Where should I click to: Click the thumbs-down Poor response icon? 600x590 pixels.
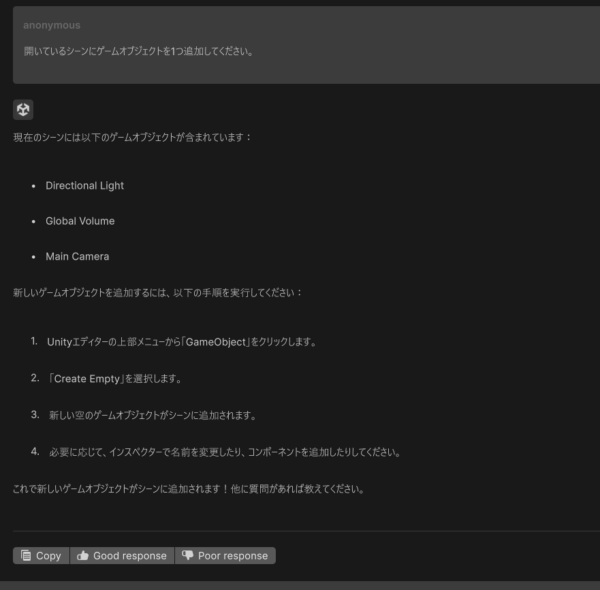pyautogui.click(x=187, y=556)
